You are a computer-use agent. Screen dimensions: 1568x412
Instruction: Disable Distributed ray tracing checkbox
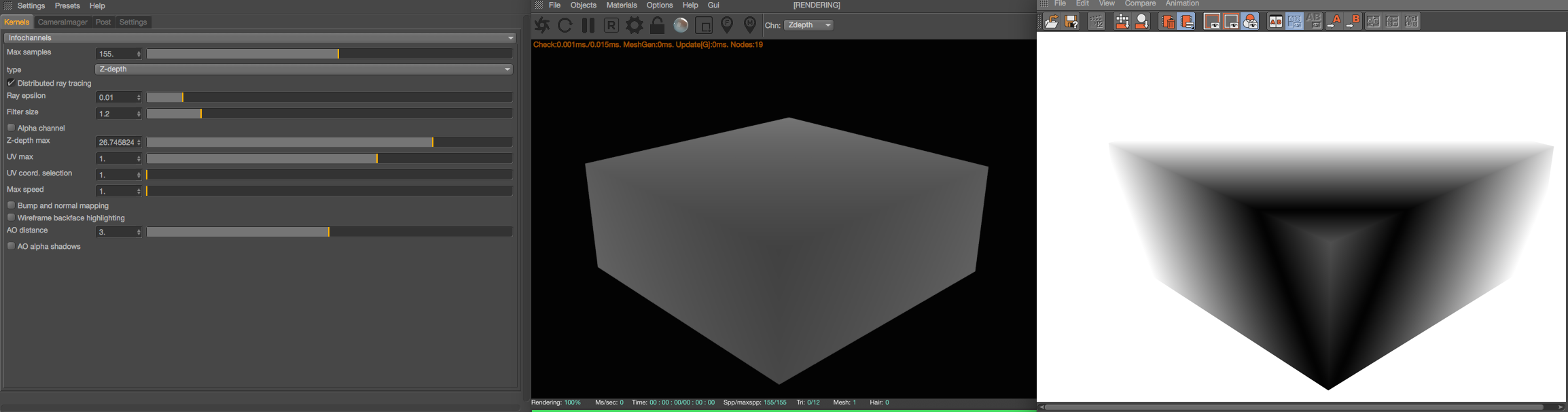tap(11, 83)
